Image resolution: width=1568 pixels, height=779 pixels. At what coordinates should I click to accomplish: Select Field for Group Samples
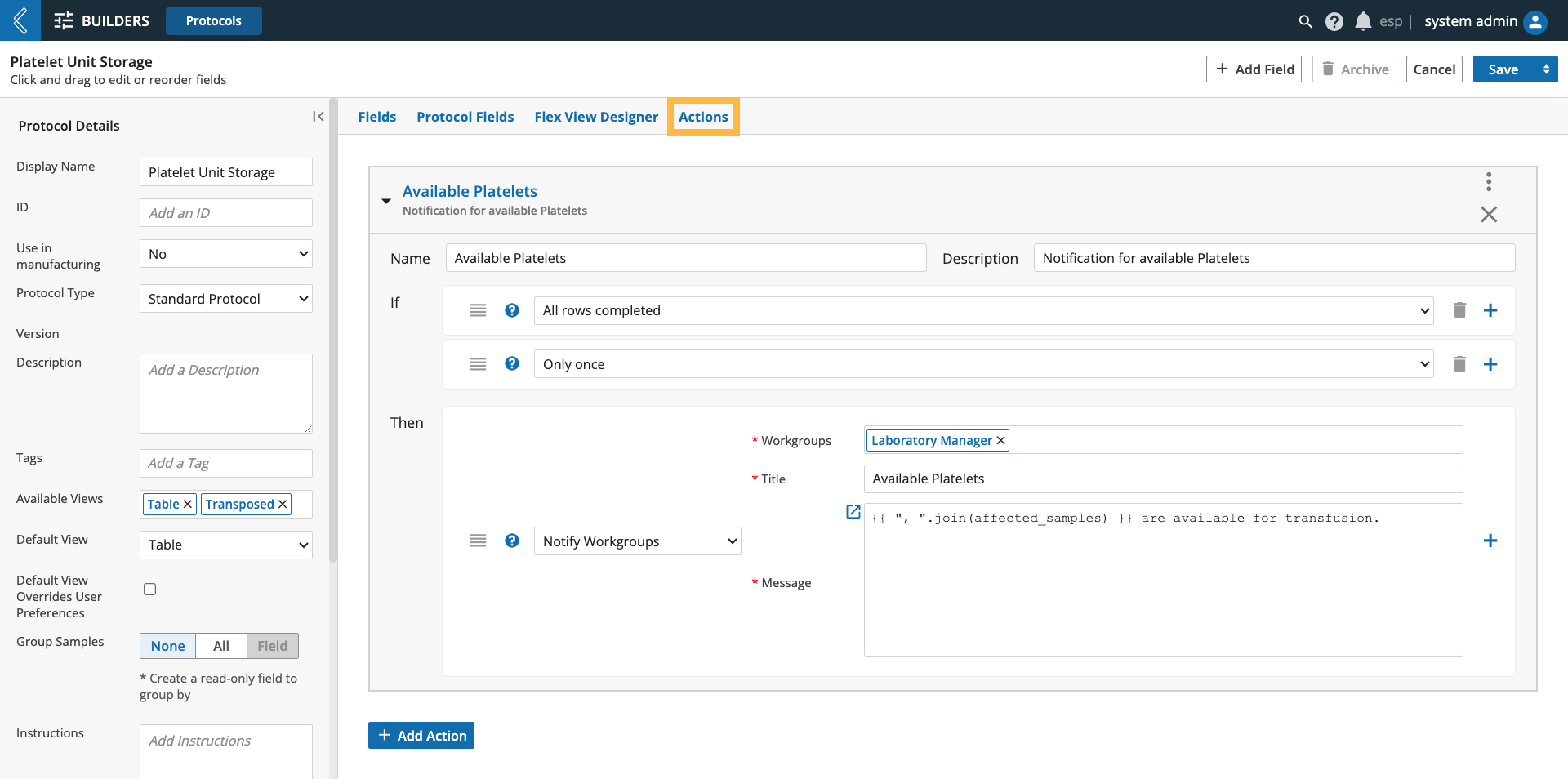pyautogui.click(x=273, y=646)
